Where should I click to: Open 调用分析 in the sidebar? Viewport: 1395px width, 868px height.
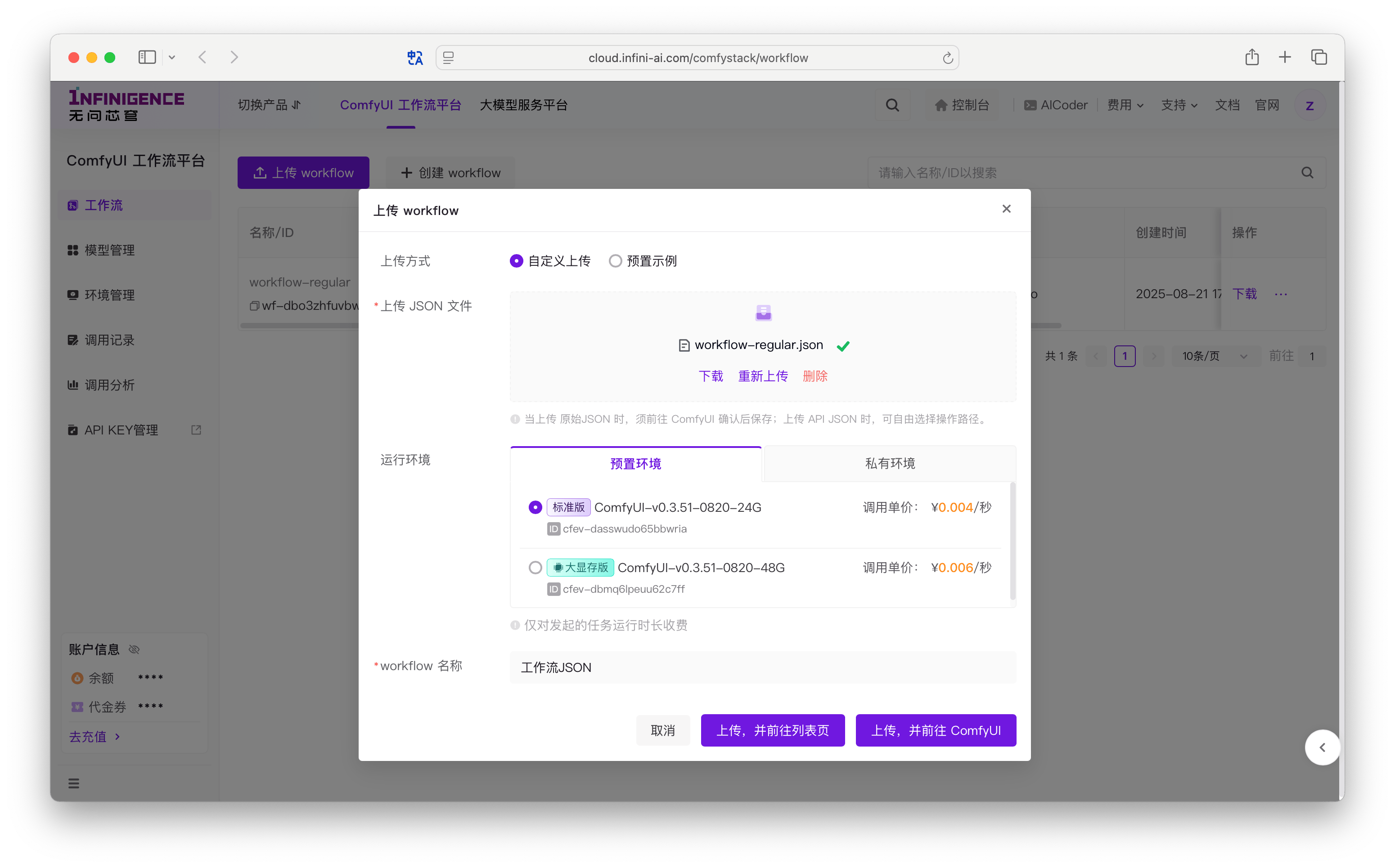(x=135, y=385)
